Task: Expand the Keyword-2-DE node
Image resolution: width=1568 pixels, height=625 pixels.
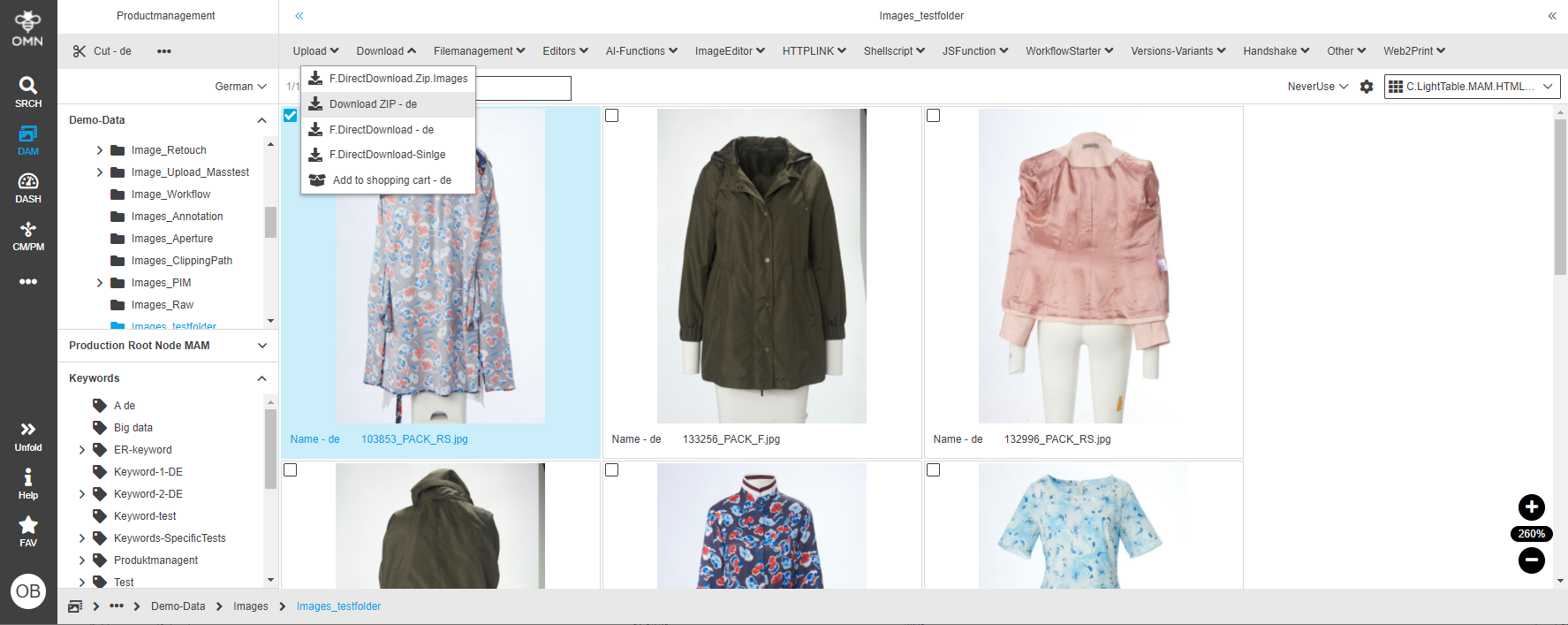Action: point(82,494)
